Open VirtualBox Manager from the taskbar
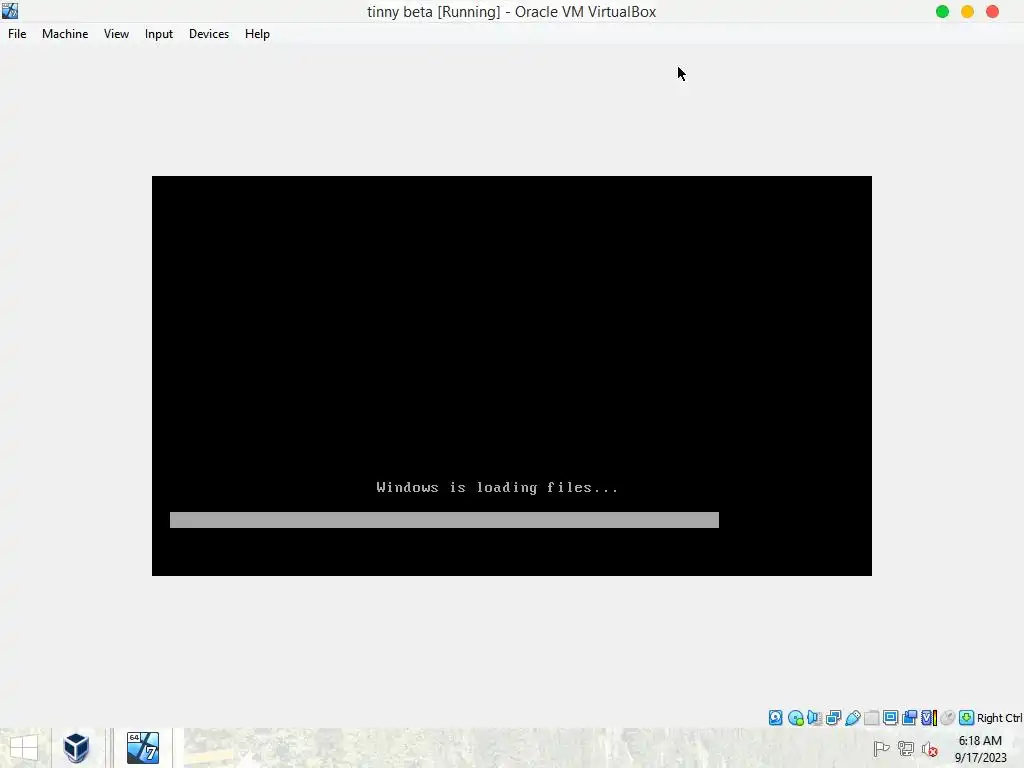This screenshot has width=1024, height=768. point(76,748)
